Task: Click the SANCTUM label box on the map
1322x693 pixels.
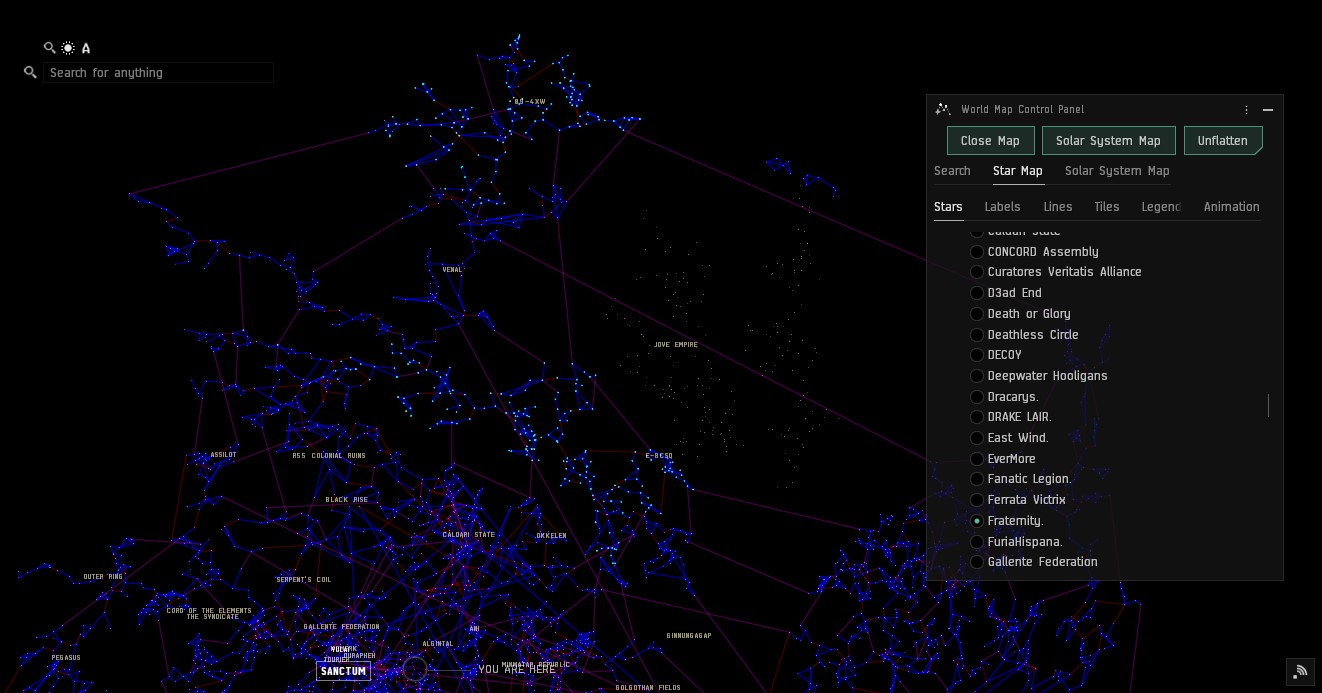Action: (x=343, y=671)
